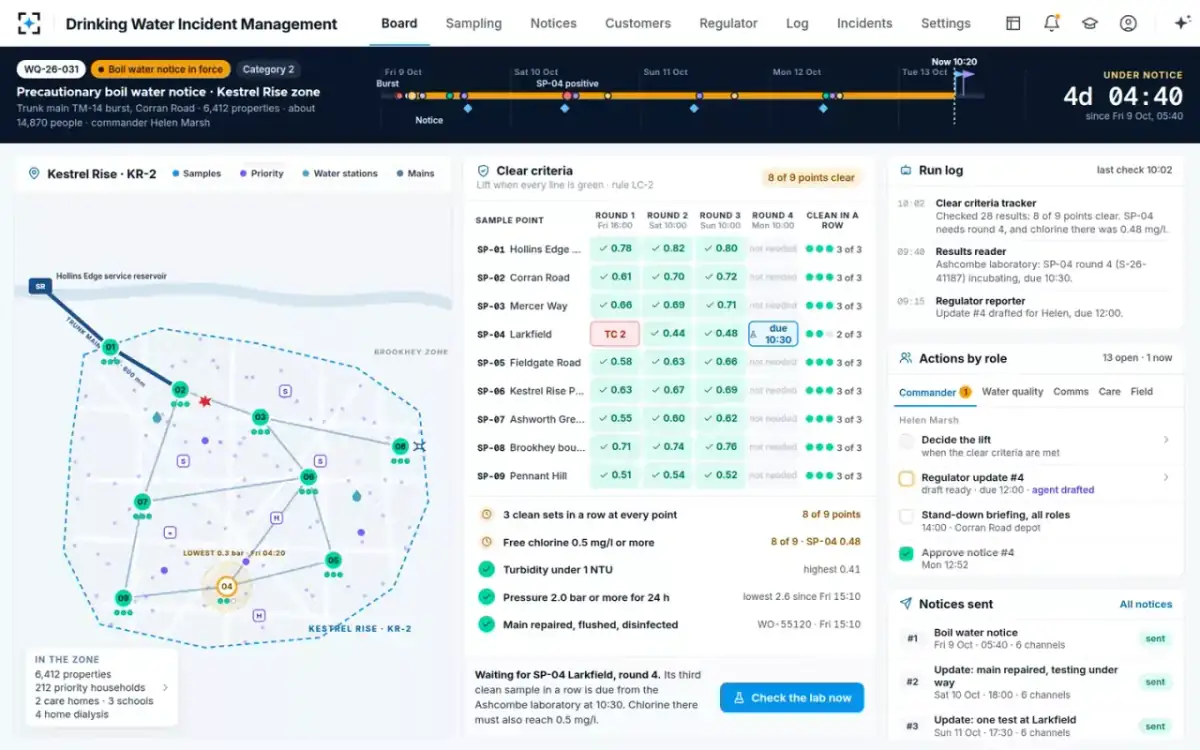Open the notifications bell
Viewport: 1200px width, 750px height.
[1052, 23]
